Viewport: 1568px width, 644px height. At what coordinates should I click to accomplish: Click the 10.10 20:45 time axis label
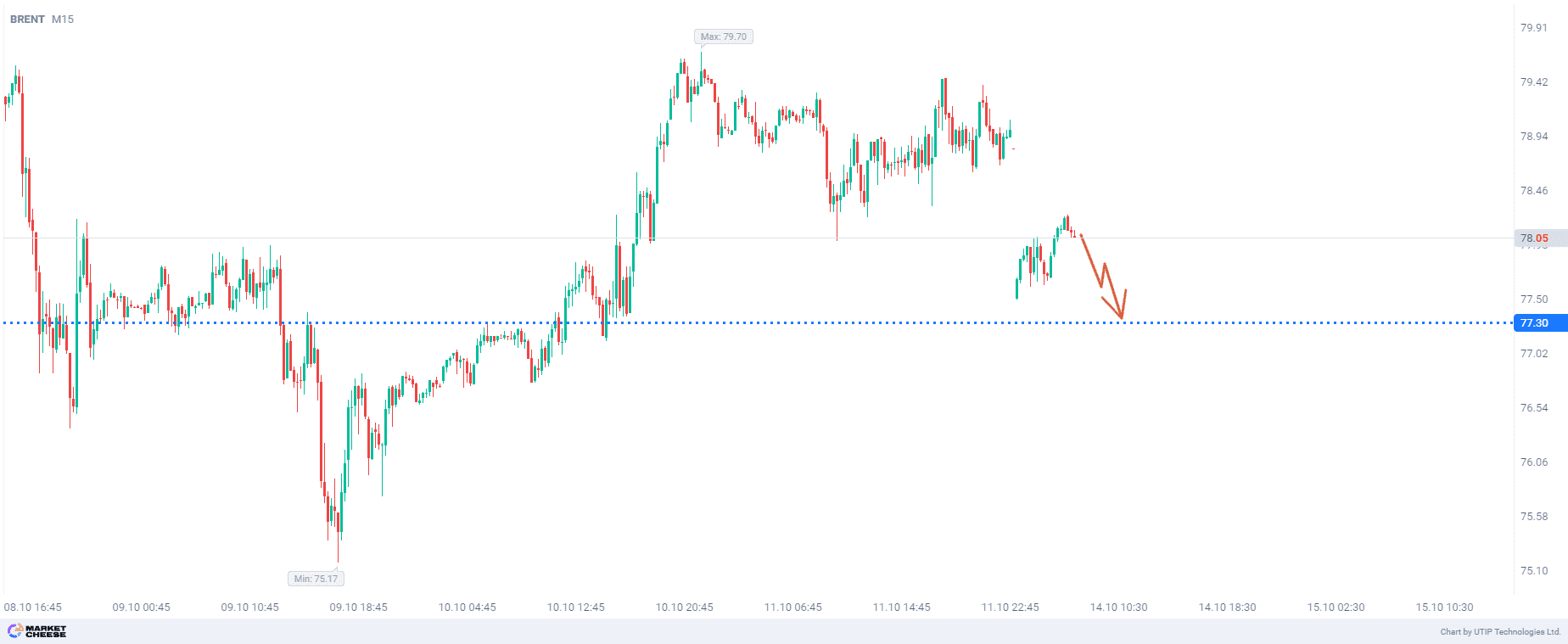pyautogui.click(x=684, y=608)
